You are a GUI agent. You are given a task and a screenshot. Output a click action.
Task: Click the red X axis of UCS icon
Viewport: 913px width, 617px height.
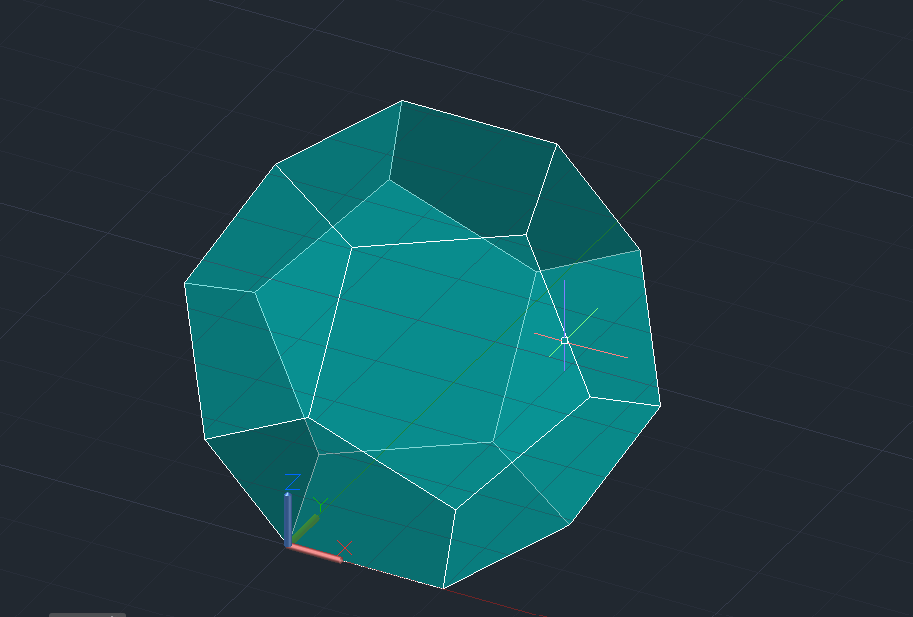coord(315,553)
